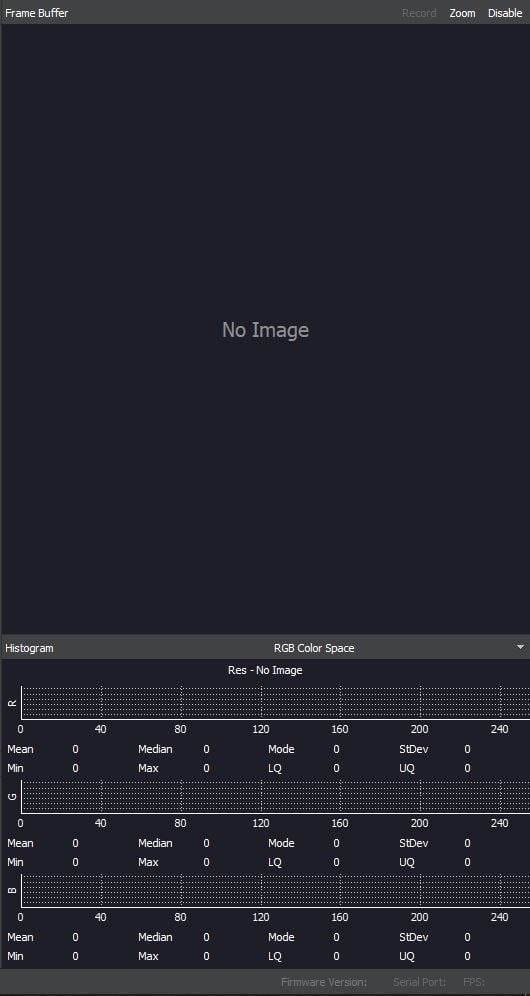Select the R channel histogram graph
530x996 pixels.
coord(275,703)
